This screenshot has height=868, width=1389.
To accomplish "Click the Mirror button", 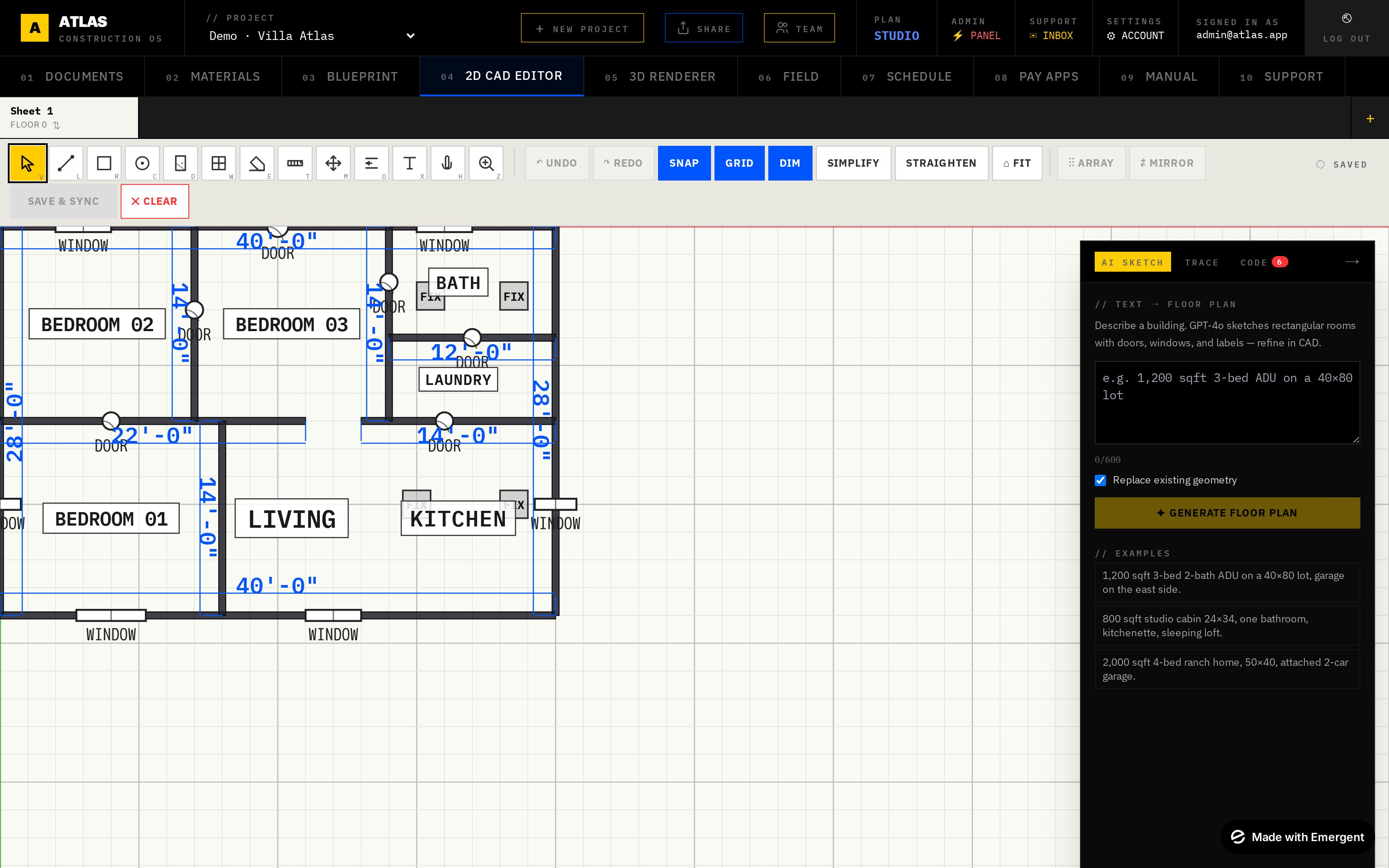I will click(1167, 163).
